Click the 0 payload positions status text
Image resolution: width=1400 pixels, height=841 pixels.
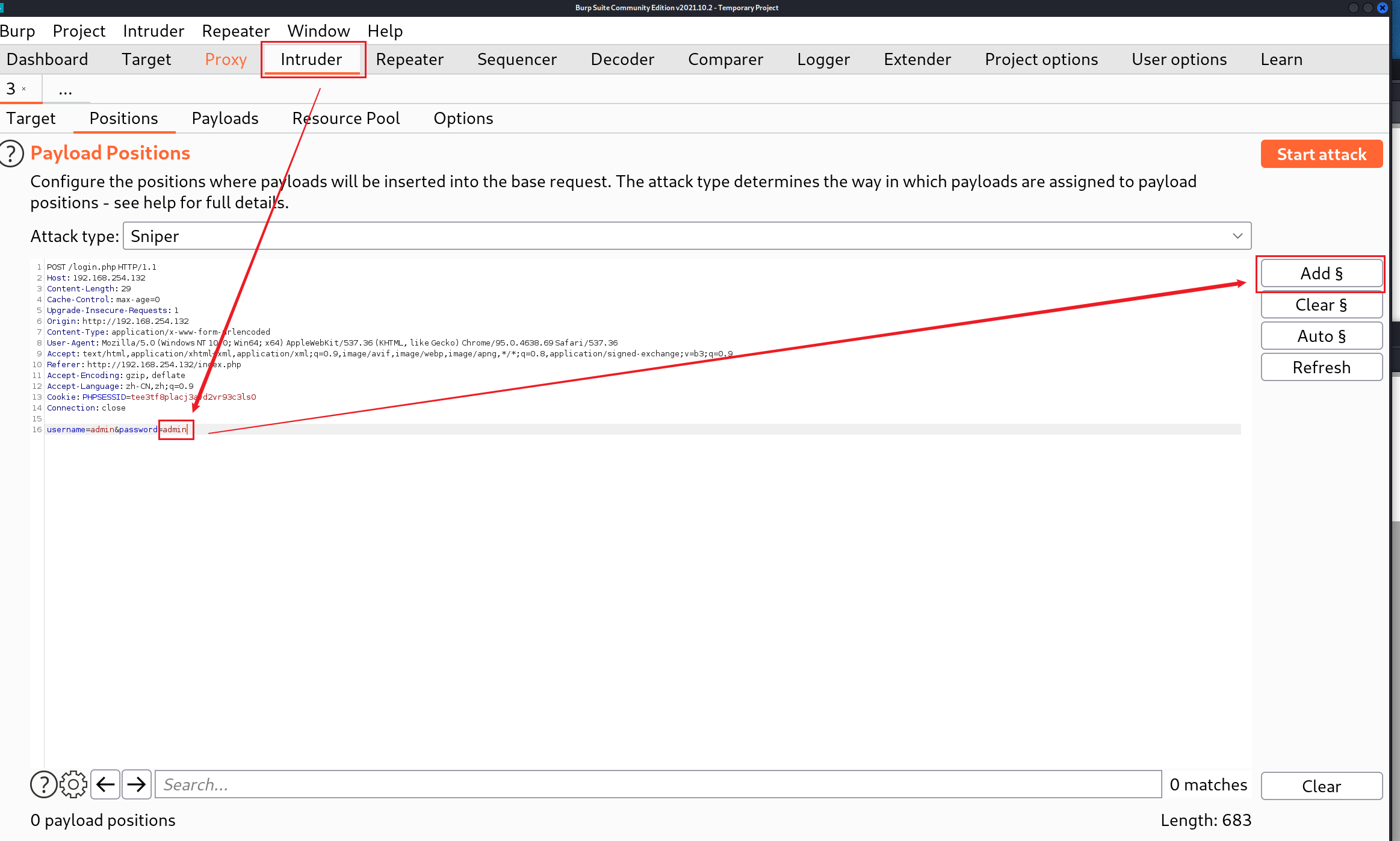pos(103,820)
